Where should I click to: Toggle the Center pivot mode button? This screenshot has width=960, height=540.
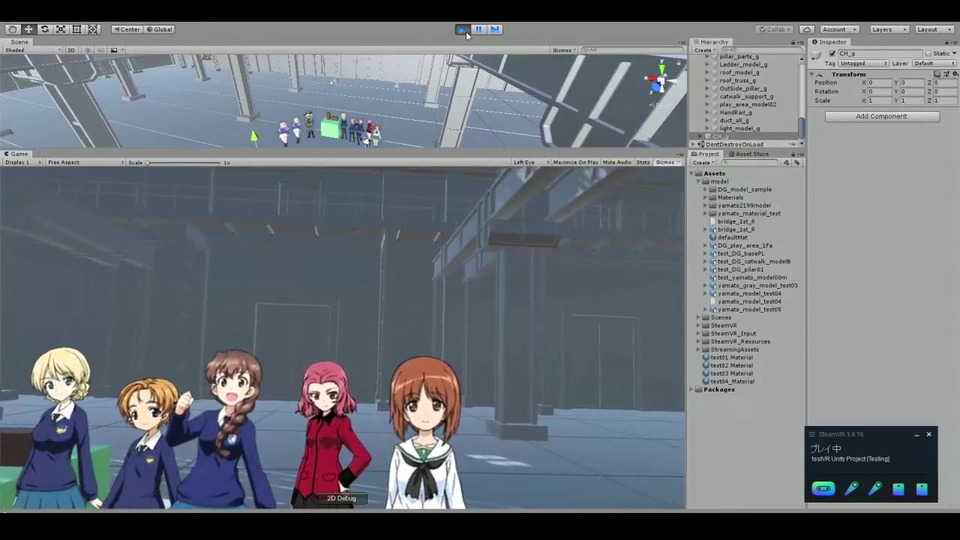coord(127,29)
